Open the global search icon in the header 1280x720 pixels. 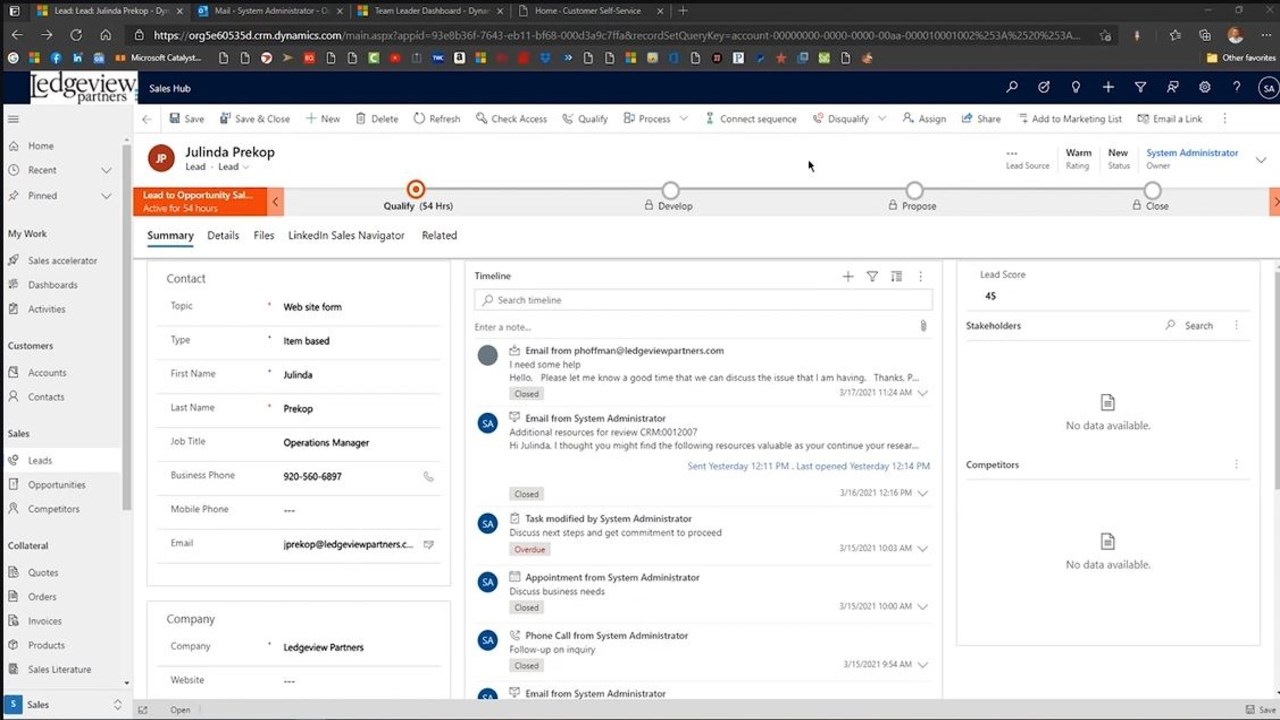1012,88
